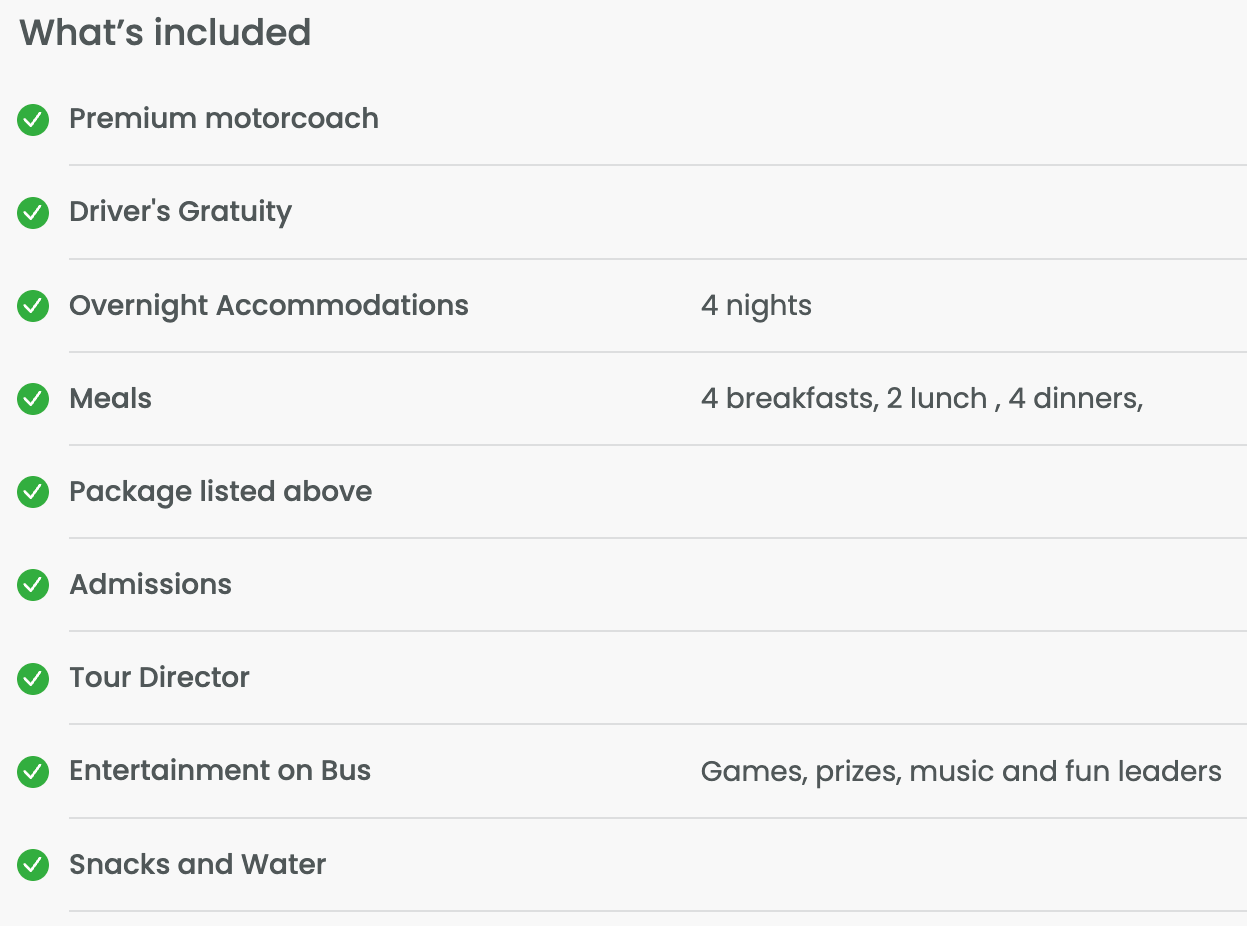Click the What's included heading
The height and width of the screenshot is (926, 1247).
pyautogui.click(x=165, y=33)
